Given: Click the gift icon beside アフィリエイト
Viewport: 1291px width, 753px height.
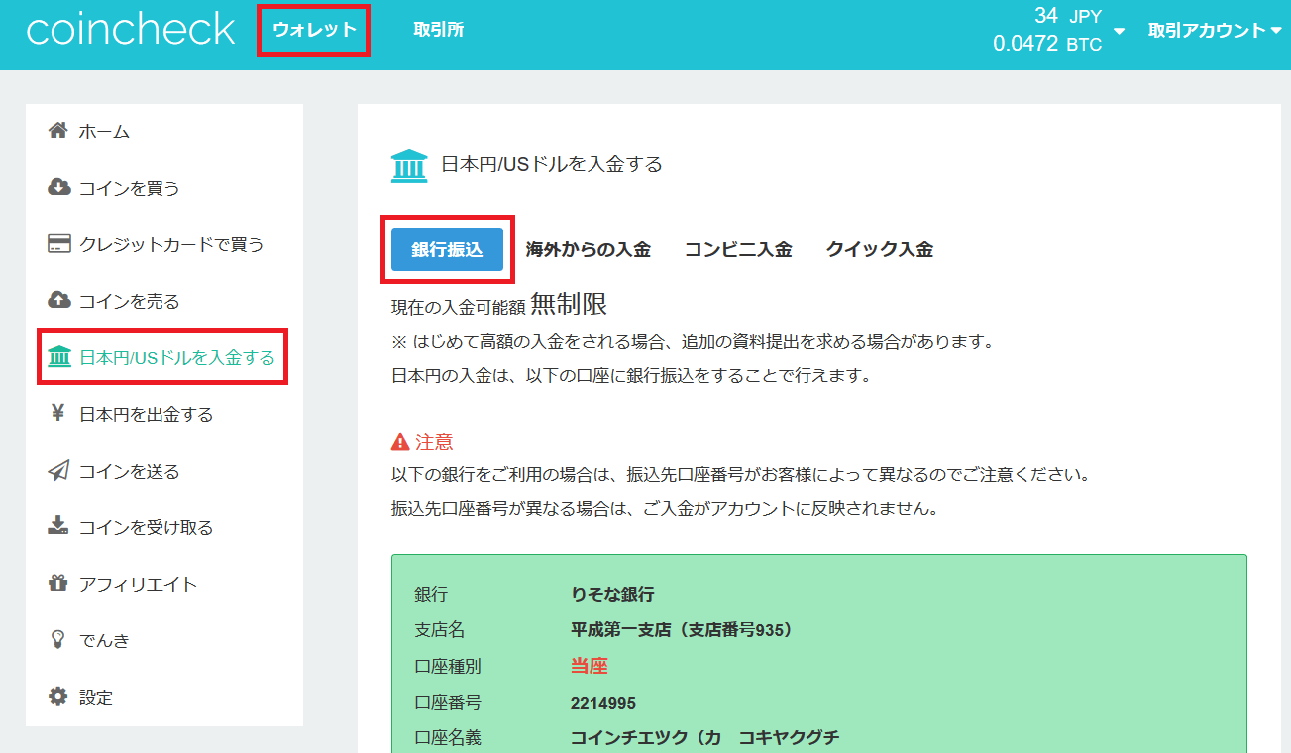Looking at the screenshot, I should pyautogui.click(x=58, y=584).
